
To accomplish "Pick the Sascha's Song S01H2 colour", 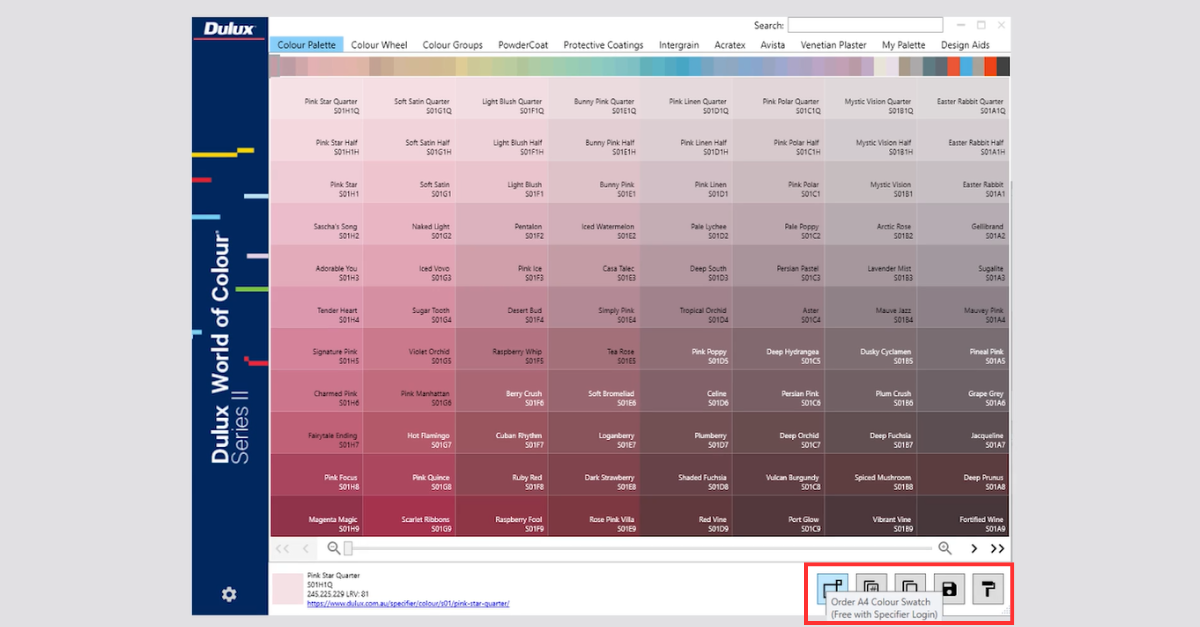I will (x=316, y=224).
